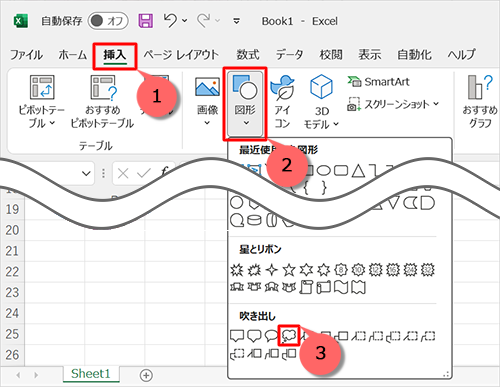Select the 10-point star shape
The width and height of the screenshot is (500, 387).
pos(358,270)
